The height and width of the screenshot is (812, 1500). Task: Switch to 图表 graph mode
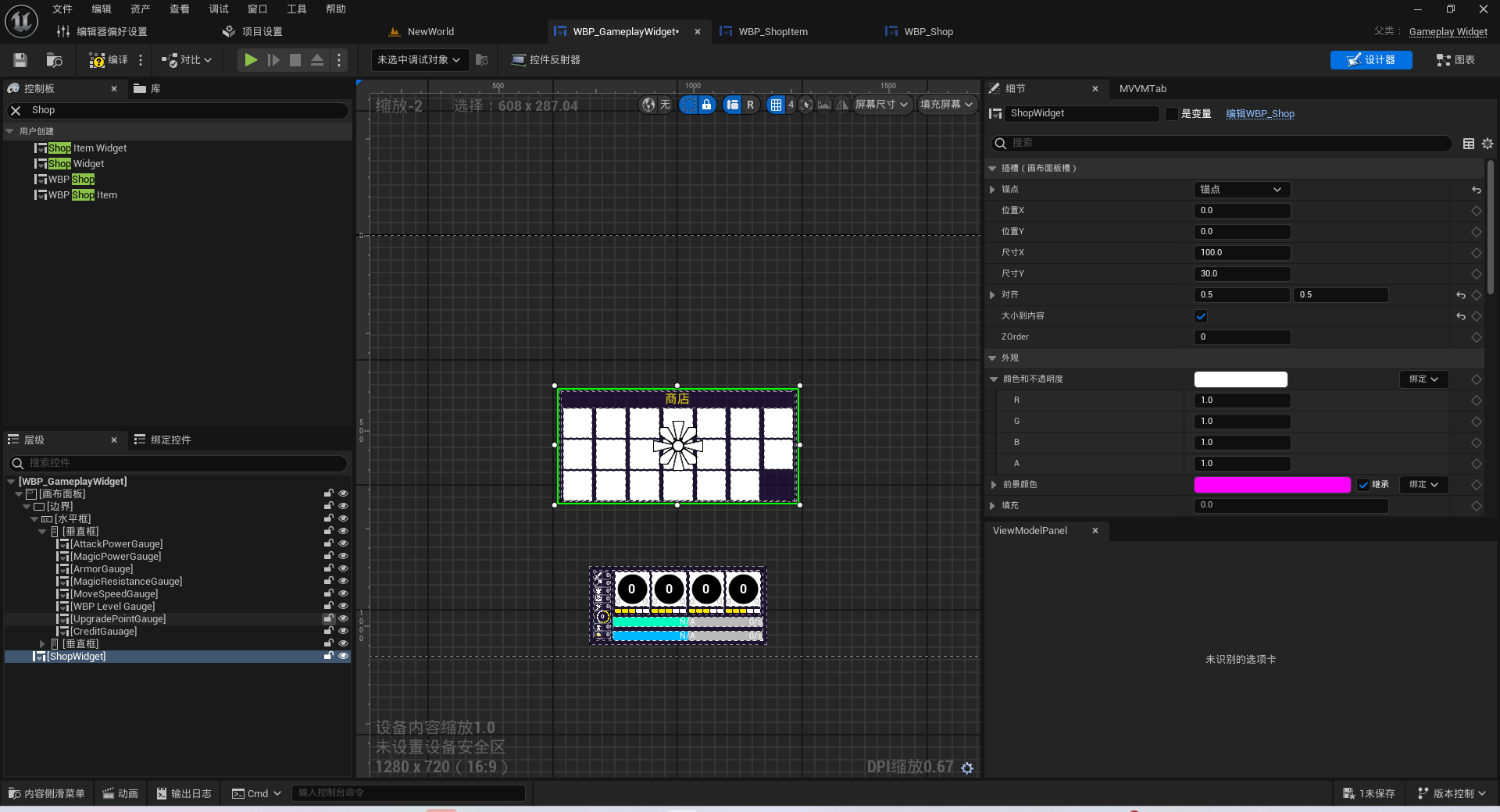pos(1455,60)
